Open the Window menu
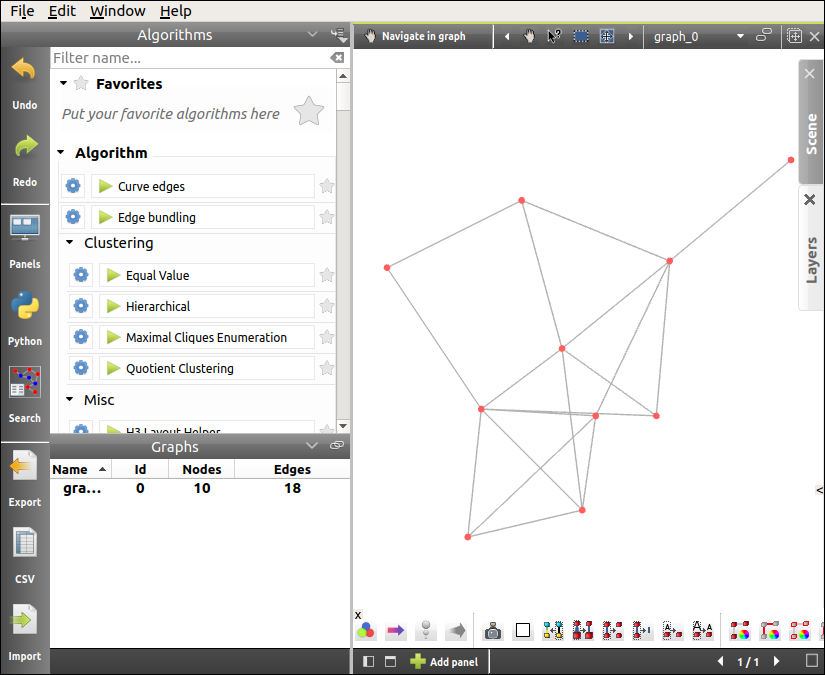The width and height of the screenshot is (825, 675). coord(117,11)
